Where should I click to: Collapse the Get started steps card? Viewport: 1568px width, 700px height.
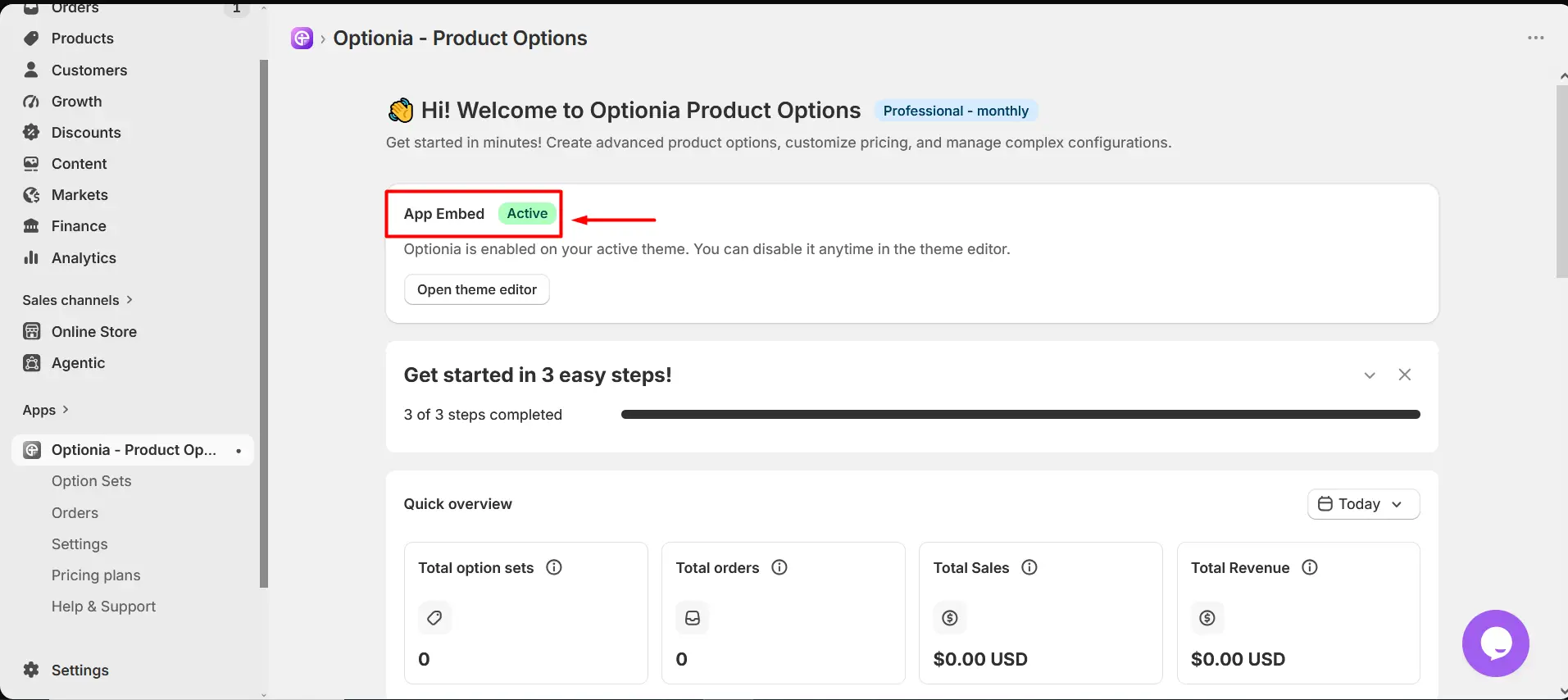(x=1370, y=375)
